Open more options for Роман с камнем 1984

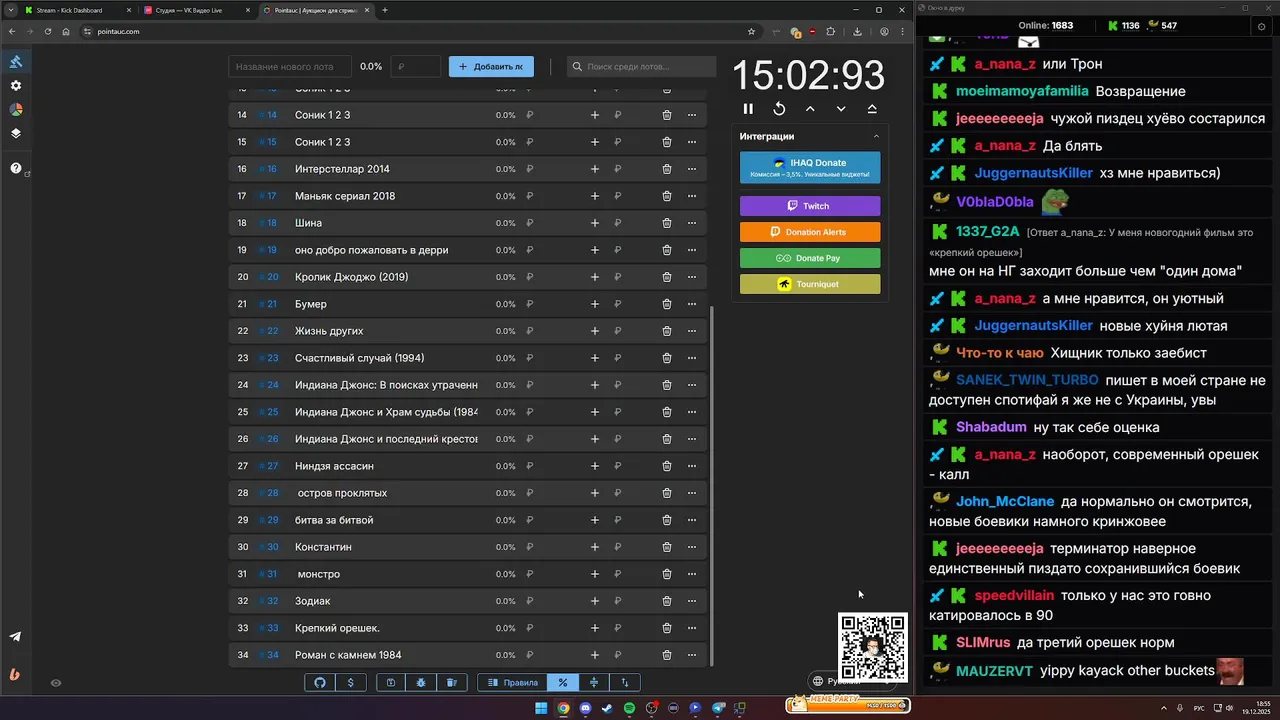[692, 655]
